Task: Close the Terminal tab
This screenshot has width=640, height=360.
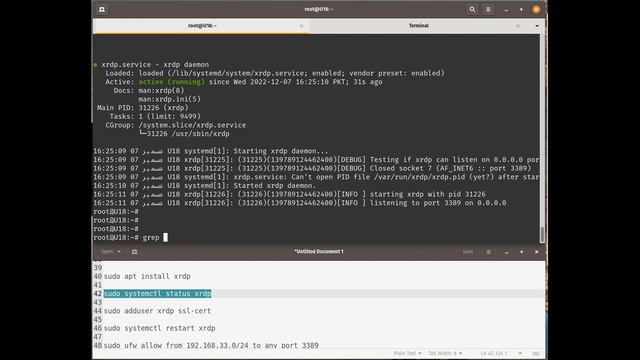Action: [x=518, y=26]
